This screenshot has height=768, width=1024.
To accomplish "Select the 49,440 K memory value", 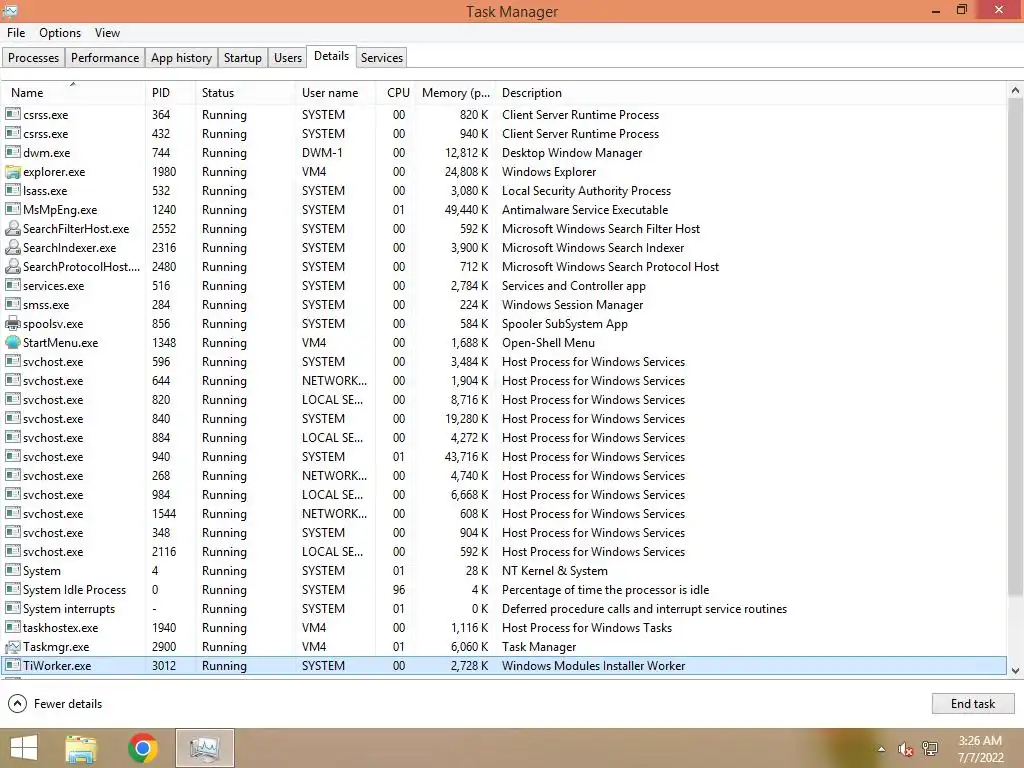I will [x=466, y=210].
